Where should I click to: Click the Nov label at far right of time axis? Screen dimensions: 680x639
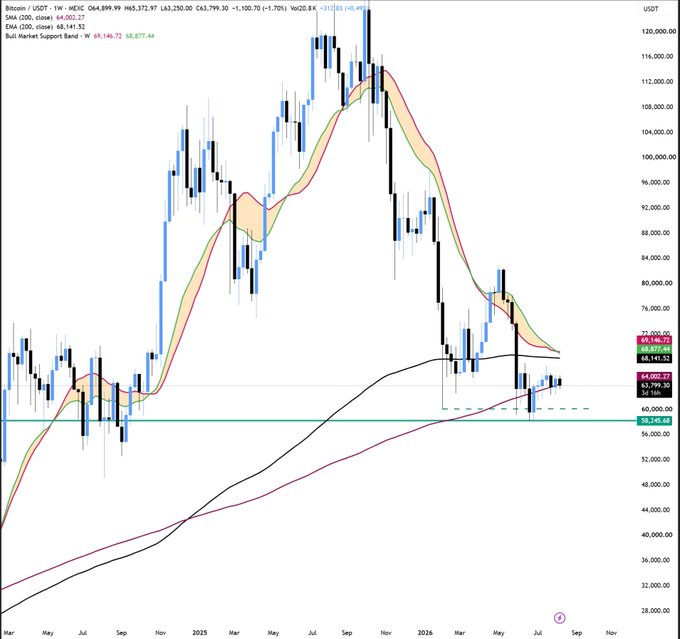click(611, 632)
